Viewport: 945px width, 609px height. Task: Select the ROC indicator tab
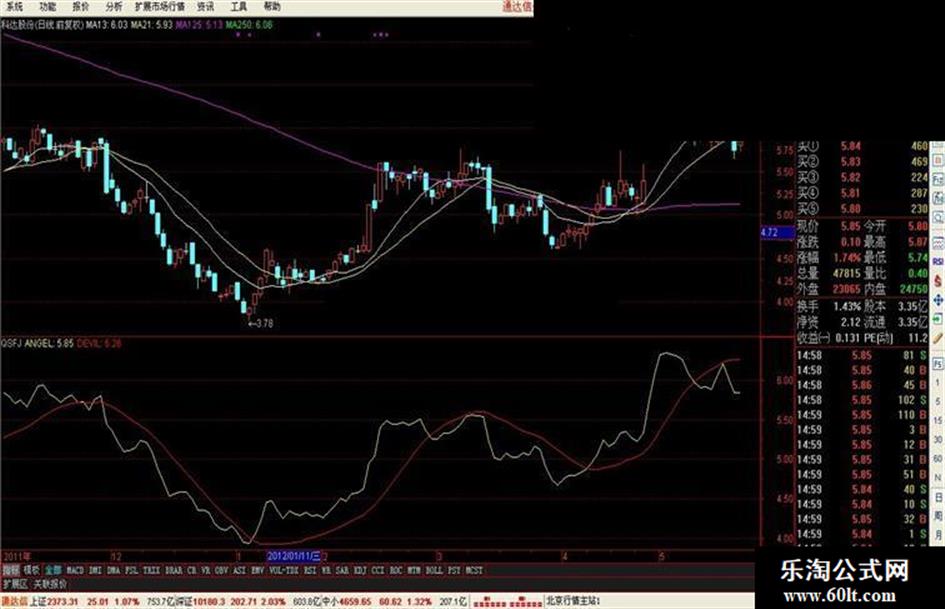click(396, 570)
